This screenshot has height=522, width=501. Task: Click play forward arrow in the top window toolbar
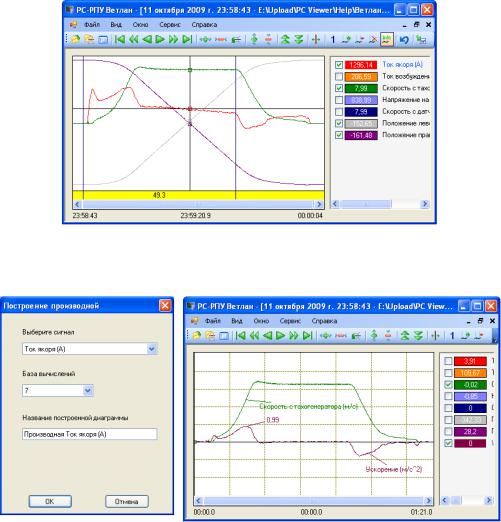[x=160, y=39]
